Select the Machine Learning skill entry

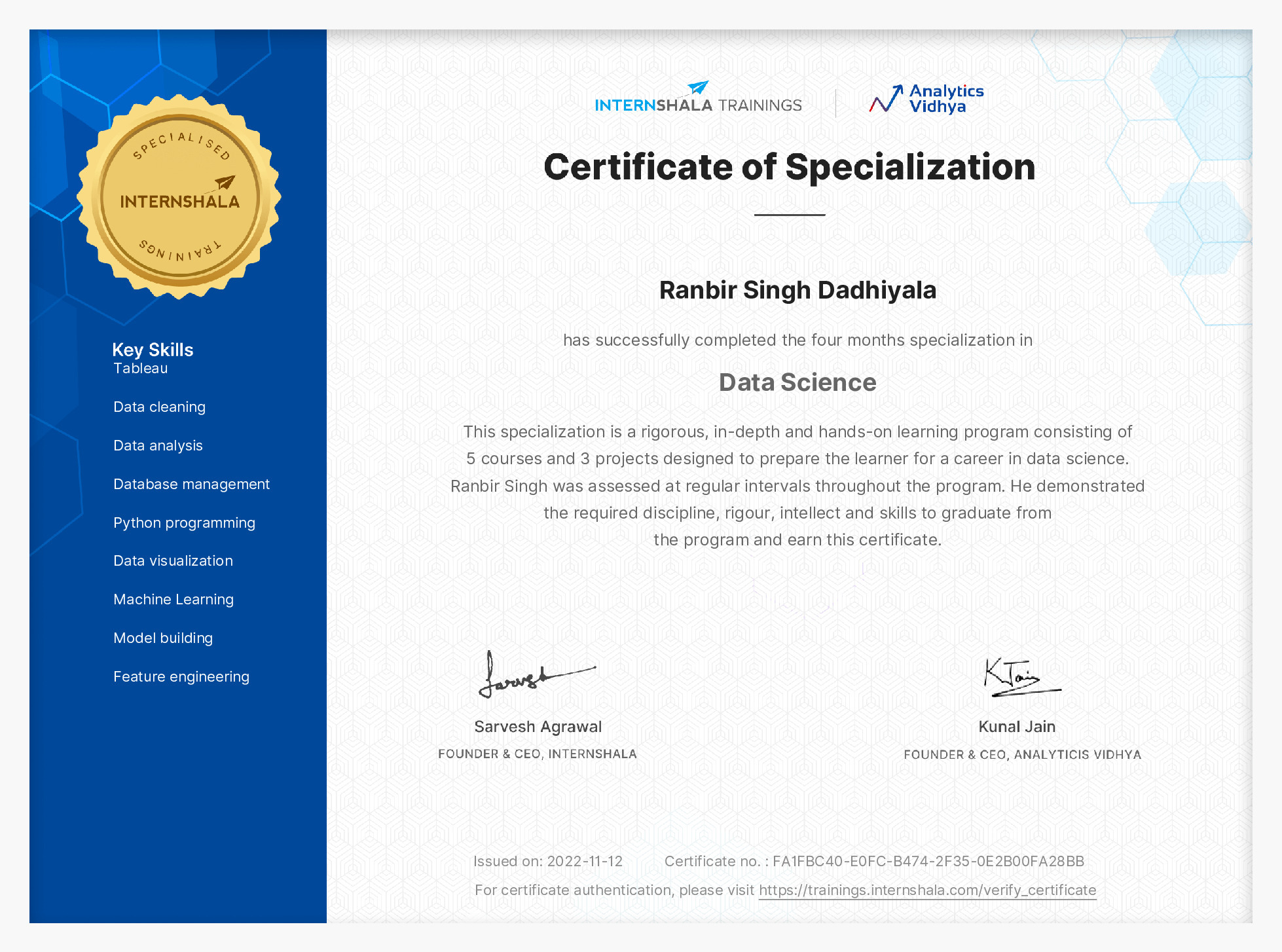point(173,599)
